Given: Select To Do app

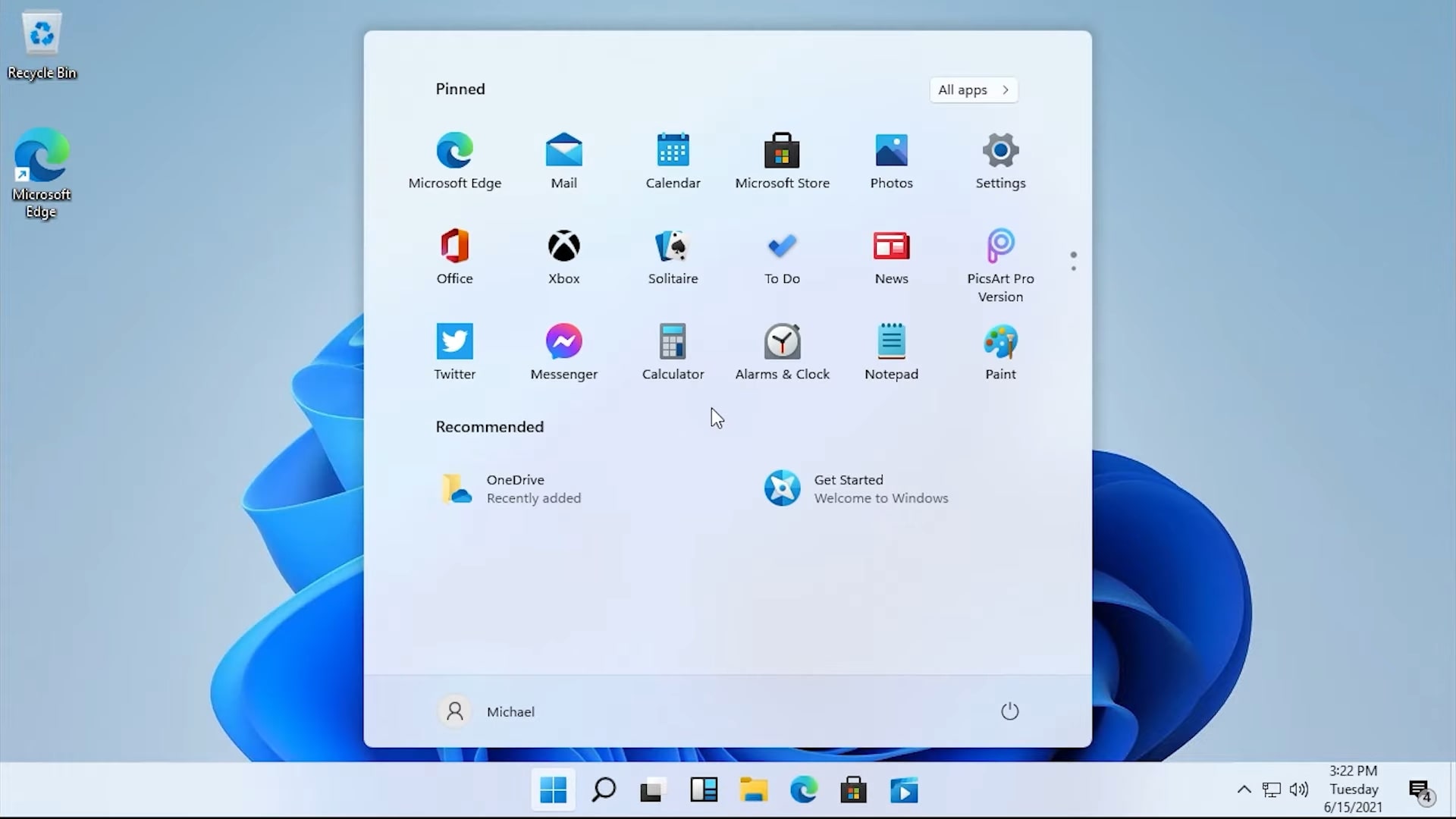Looking at the screenshot, I should (783, 255).
